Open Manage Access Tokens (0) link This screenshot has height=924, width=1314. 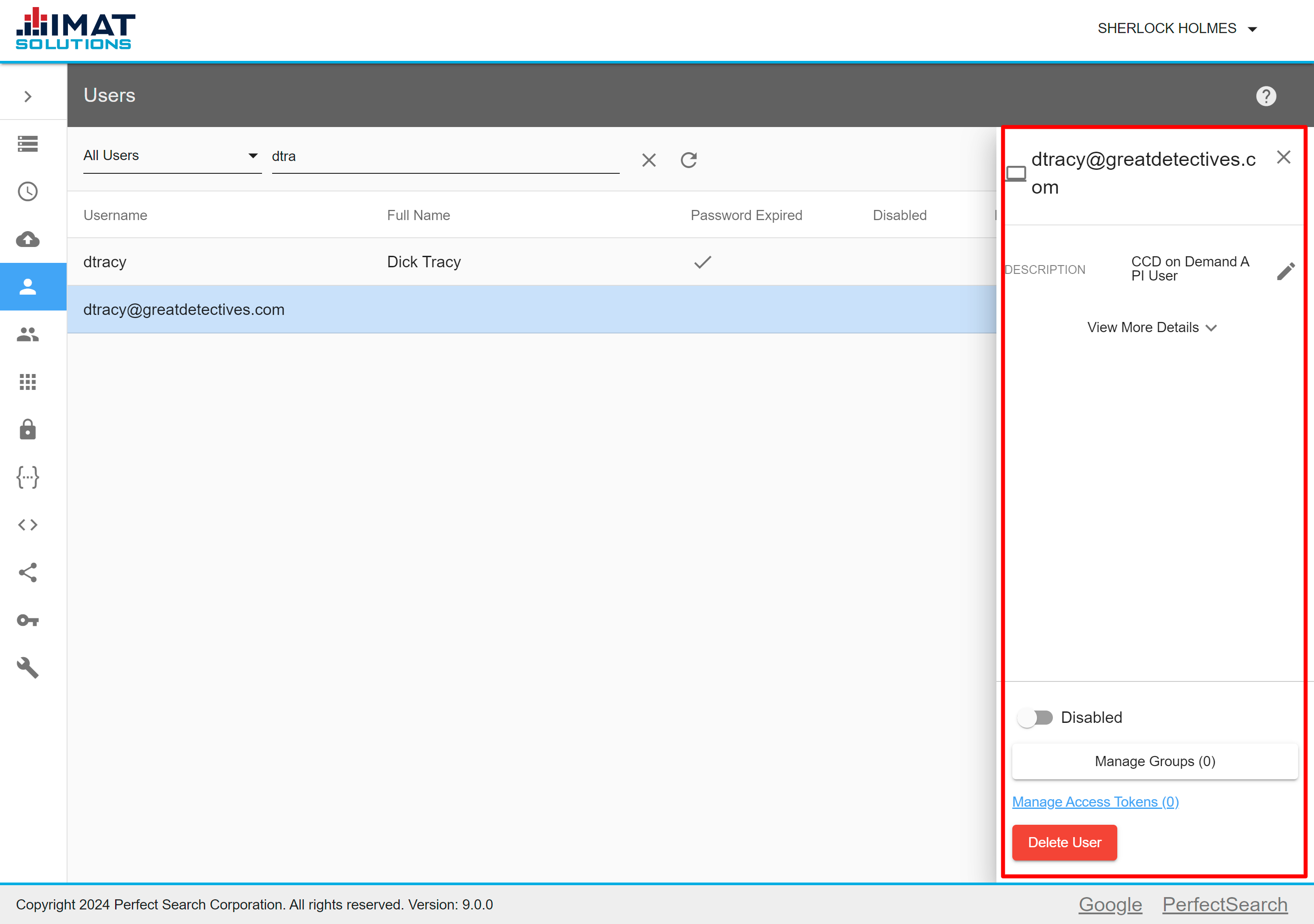[x=1095, y=802]
